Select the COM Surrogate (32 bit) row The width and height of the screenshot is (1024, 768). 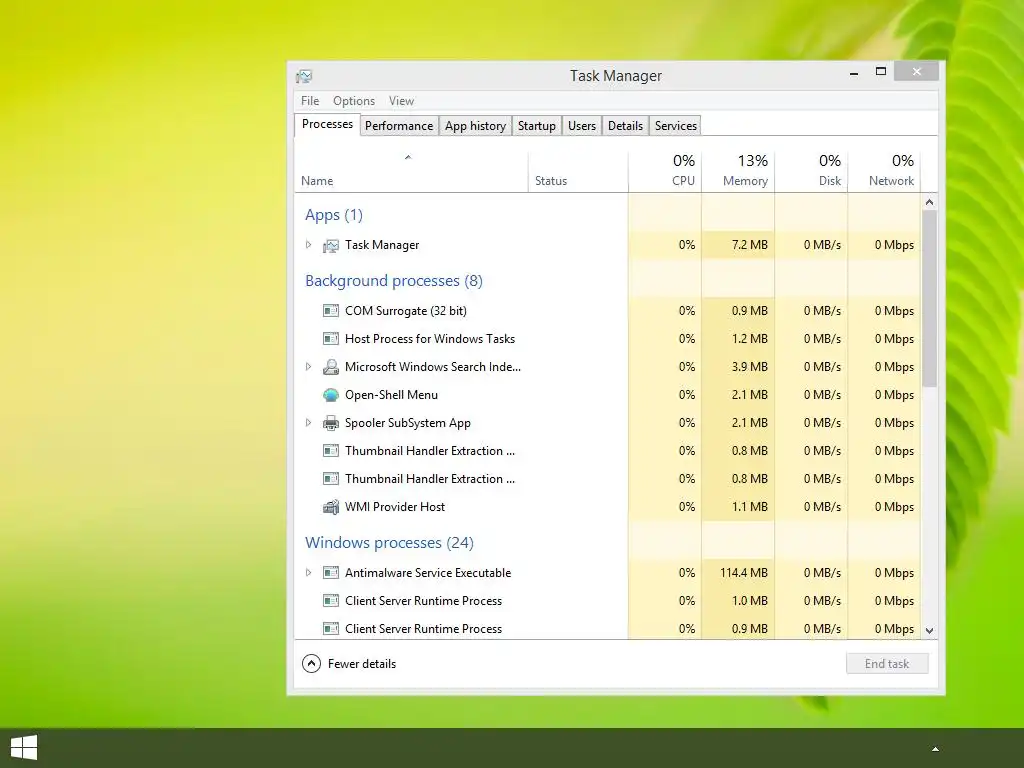pyautogui.click(x=607, y=311)
